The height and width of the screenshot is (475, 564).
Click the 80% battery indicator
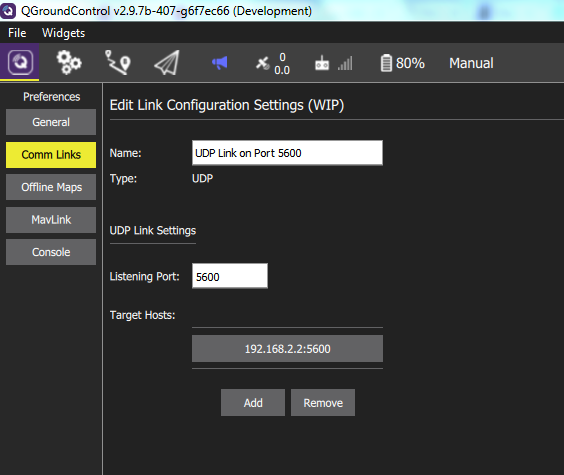coord(402,63)
